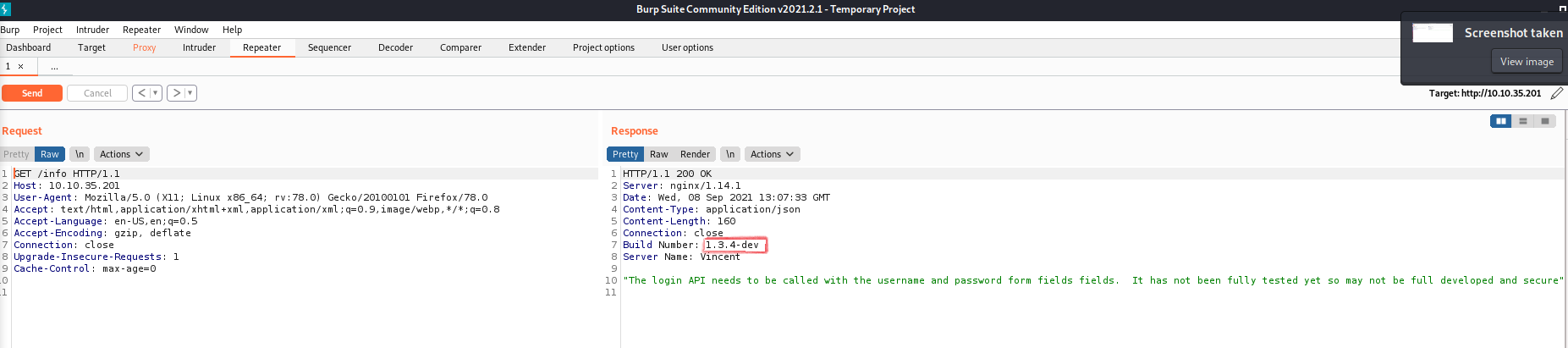The image size is (1568, 348).
Task: Go forward to next request arrow
Action: [x=176, y=93]
